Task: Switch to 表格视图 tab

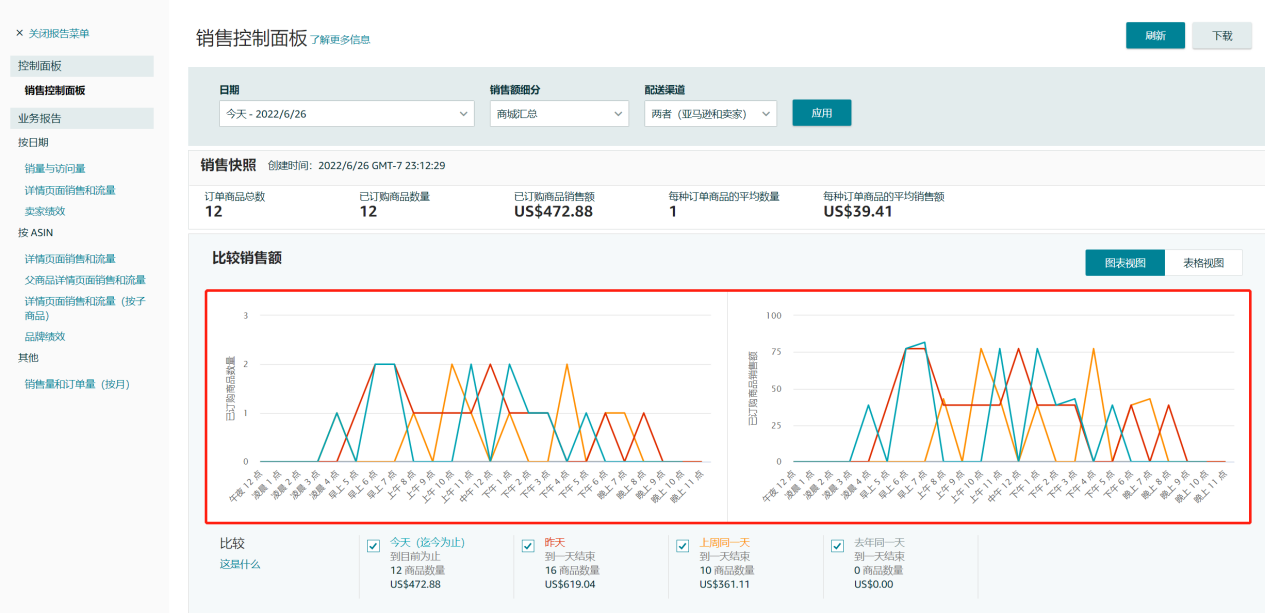Action: point(1203,263)
